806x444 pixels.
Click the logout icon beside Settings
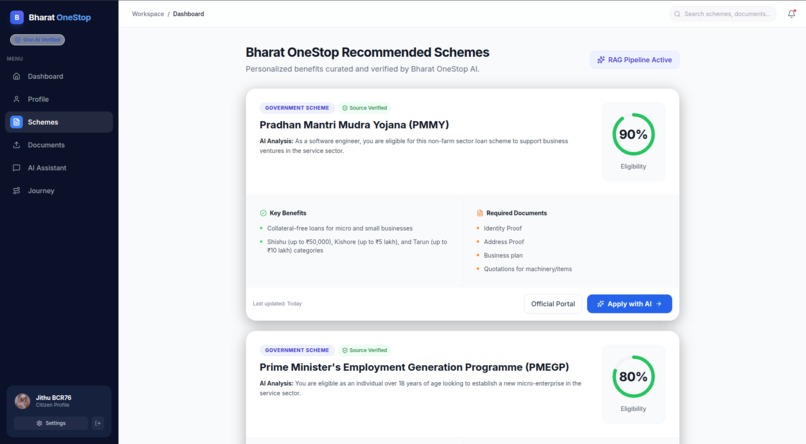98,423
